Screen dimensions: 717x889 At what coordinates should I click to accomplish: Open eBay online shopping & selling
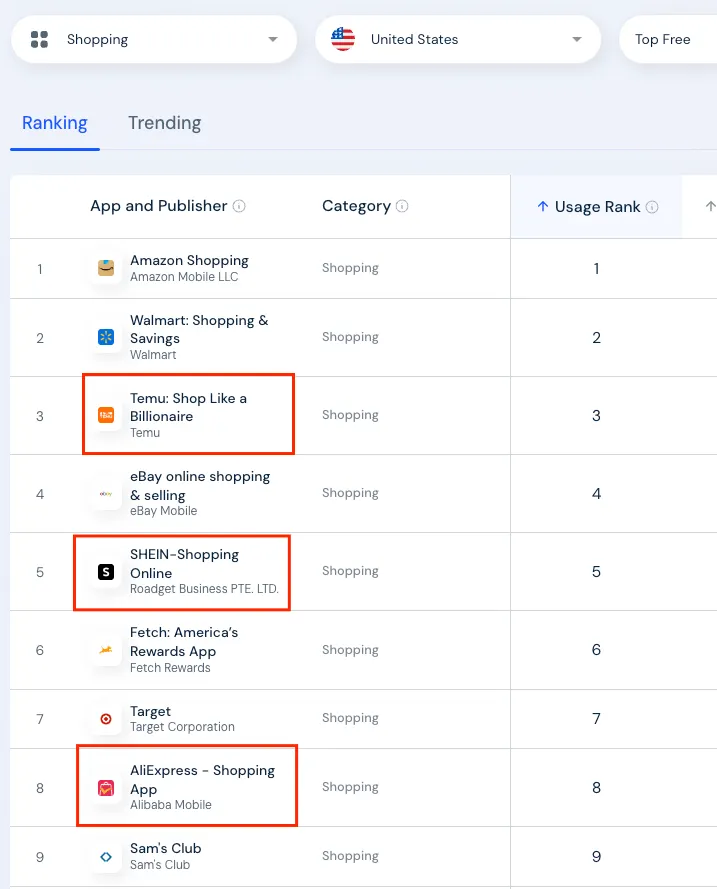[x=200, y=485]
